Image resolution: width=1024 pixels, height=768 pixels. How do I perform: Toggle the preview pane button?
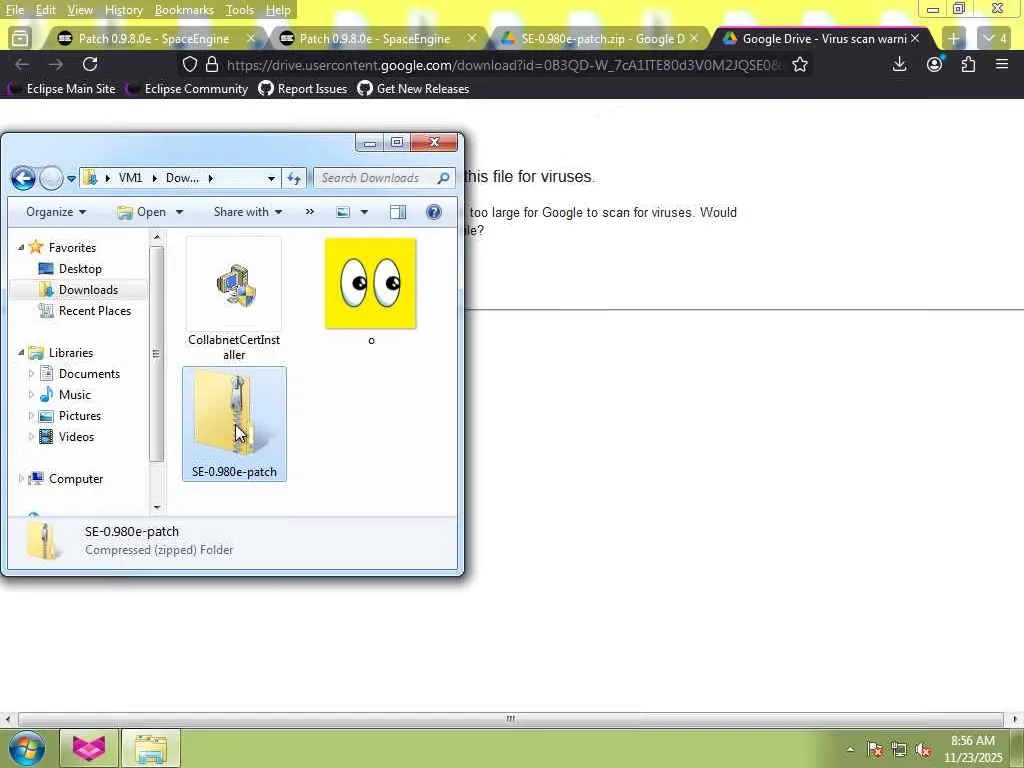pyautogui.click(x=398, y=212)
